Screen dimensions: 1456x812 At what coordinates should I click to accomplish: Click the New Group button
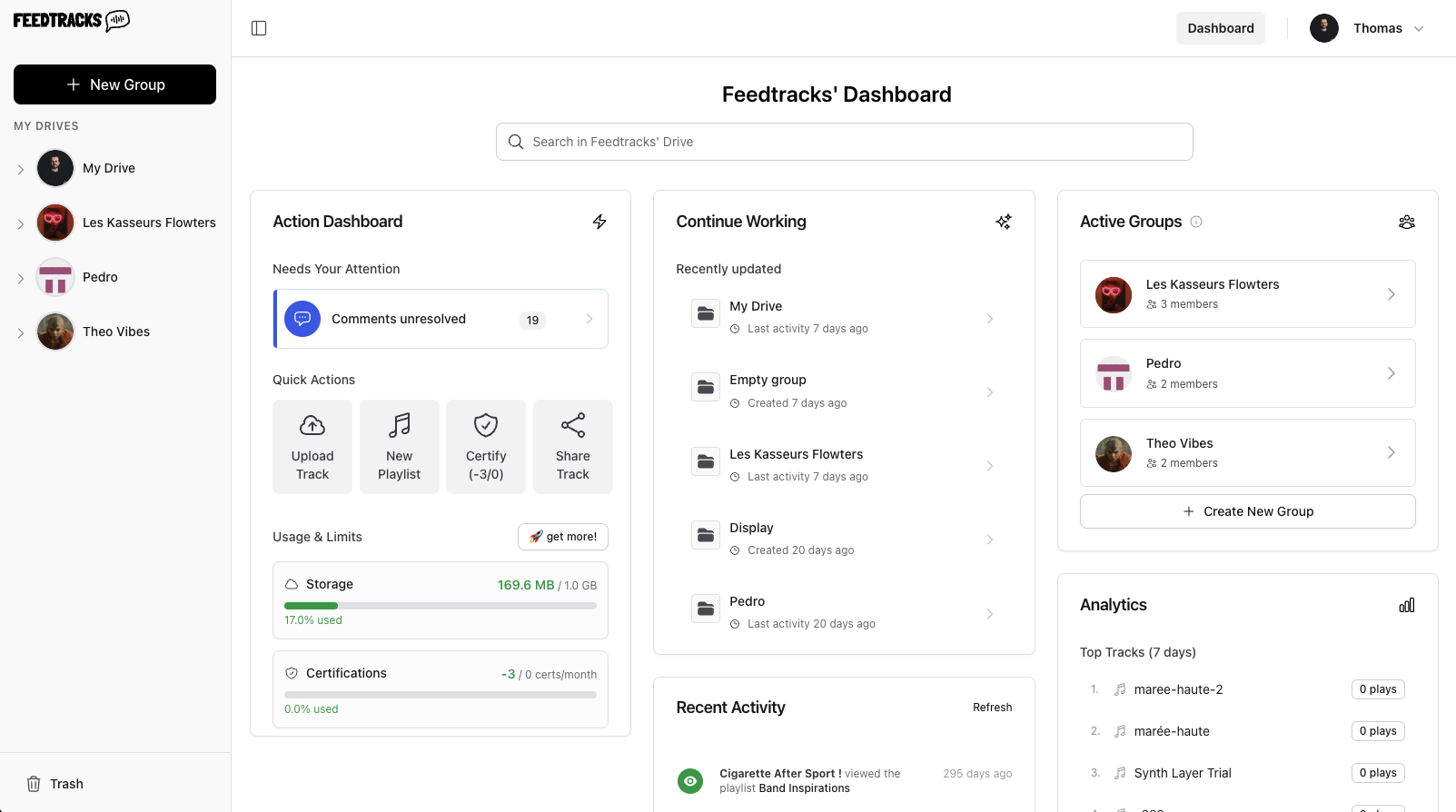114,84
